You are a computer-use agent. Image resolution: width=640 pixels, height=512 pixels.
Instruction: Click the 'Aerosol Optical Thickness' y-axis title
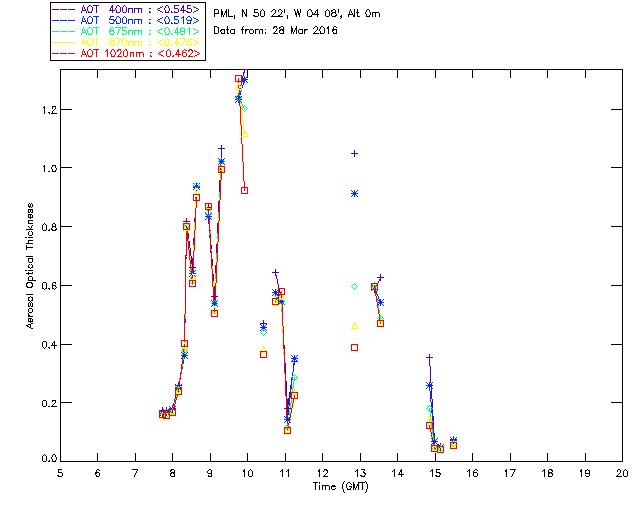[x=31, y=269]
